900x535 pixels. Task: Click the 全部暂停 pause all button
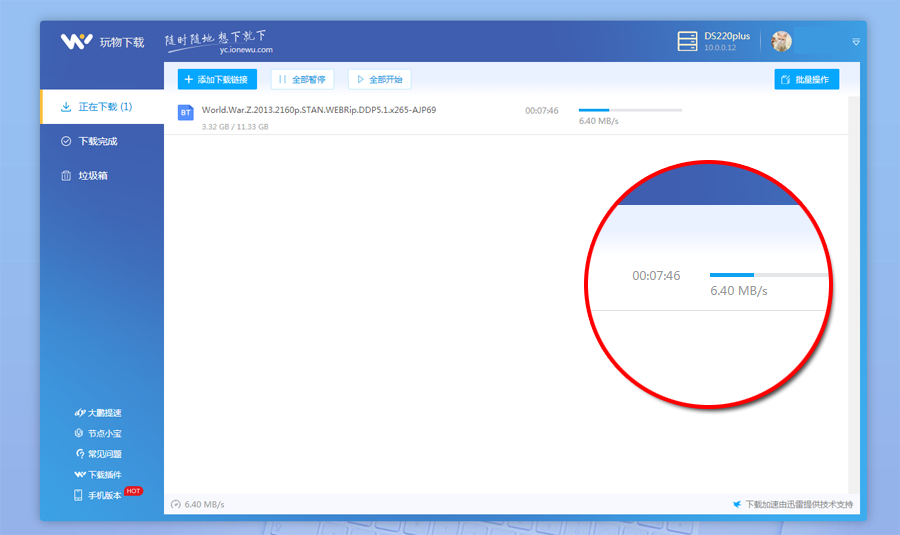[x=302, y=79]
